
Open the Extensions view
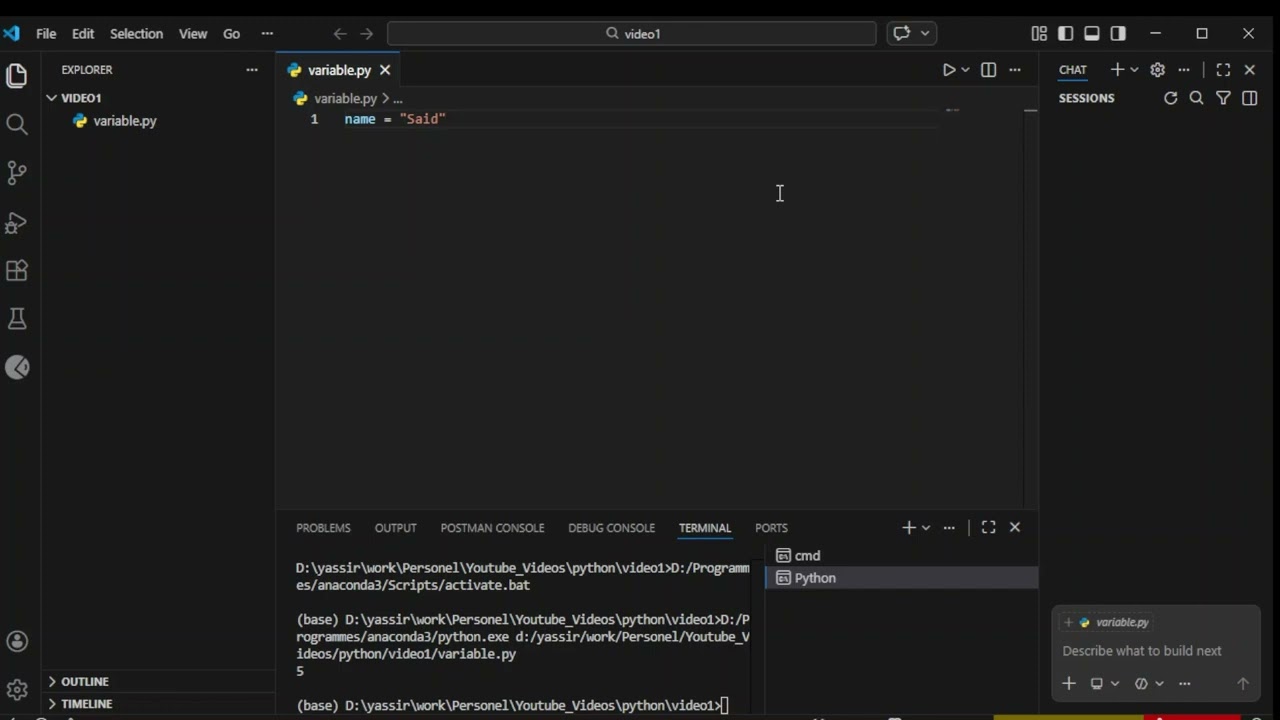click(17, 270)
